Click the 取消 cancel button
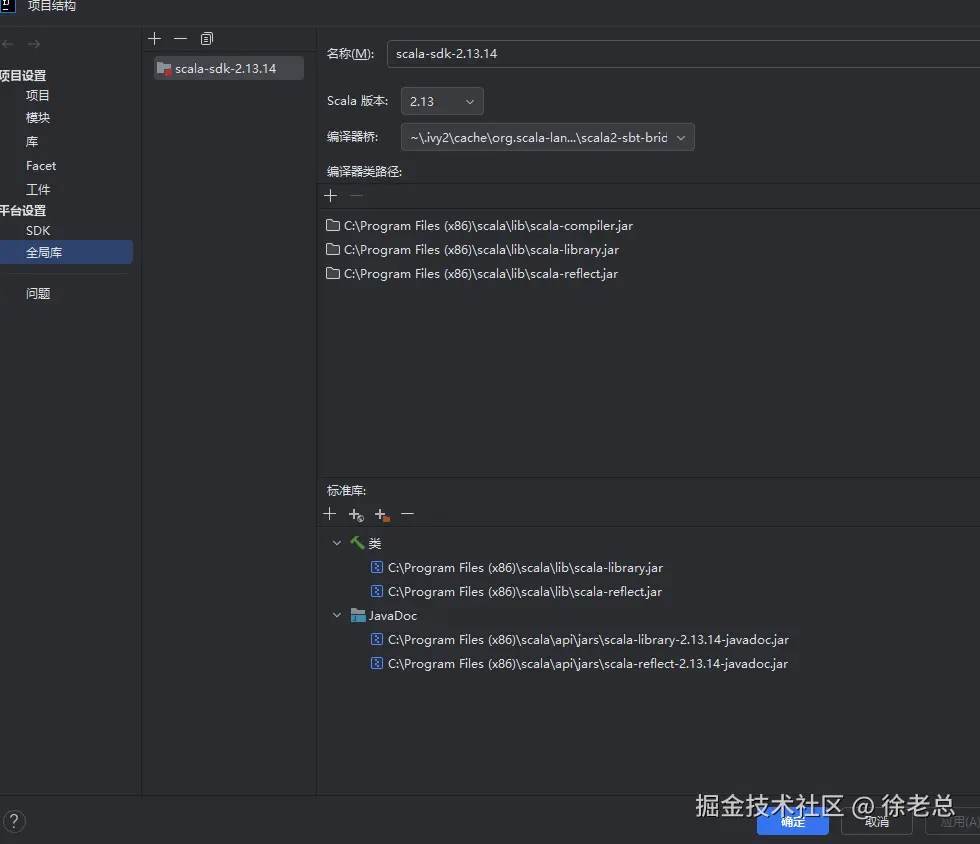 click(x=877, y=821)
